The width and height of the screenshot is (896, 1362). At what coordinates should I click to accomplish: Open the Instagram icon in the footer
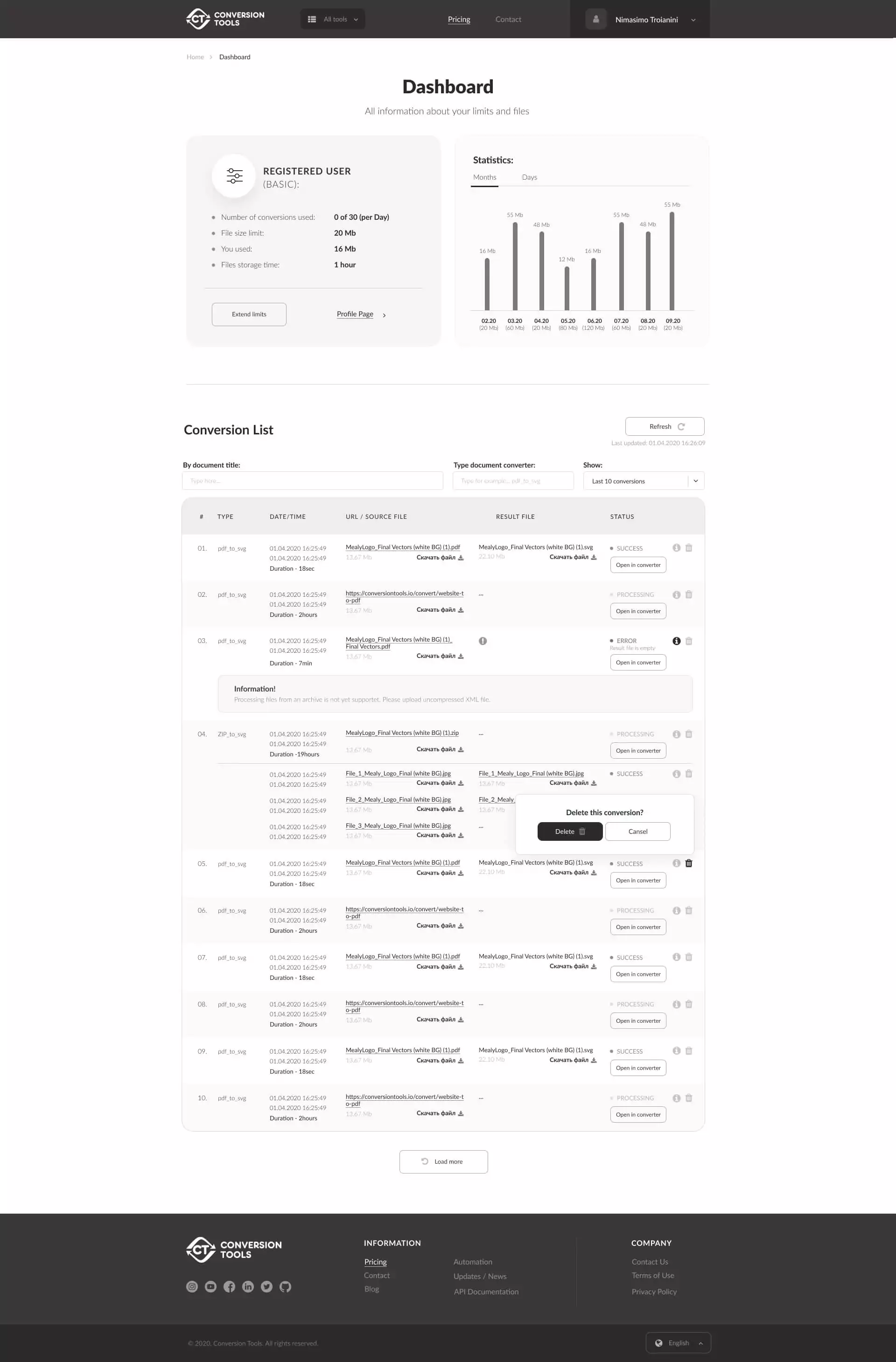click(x=192, y=1286)
